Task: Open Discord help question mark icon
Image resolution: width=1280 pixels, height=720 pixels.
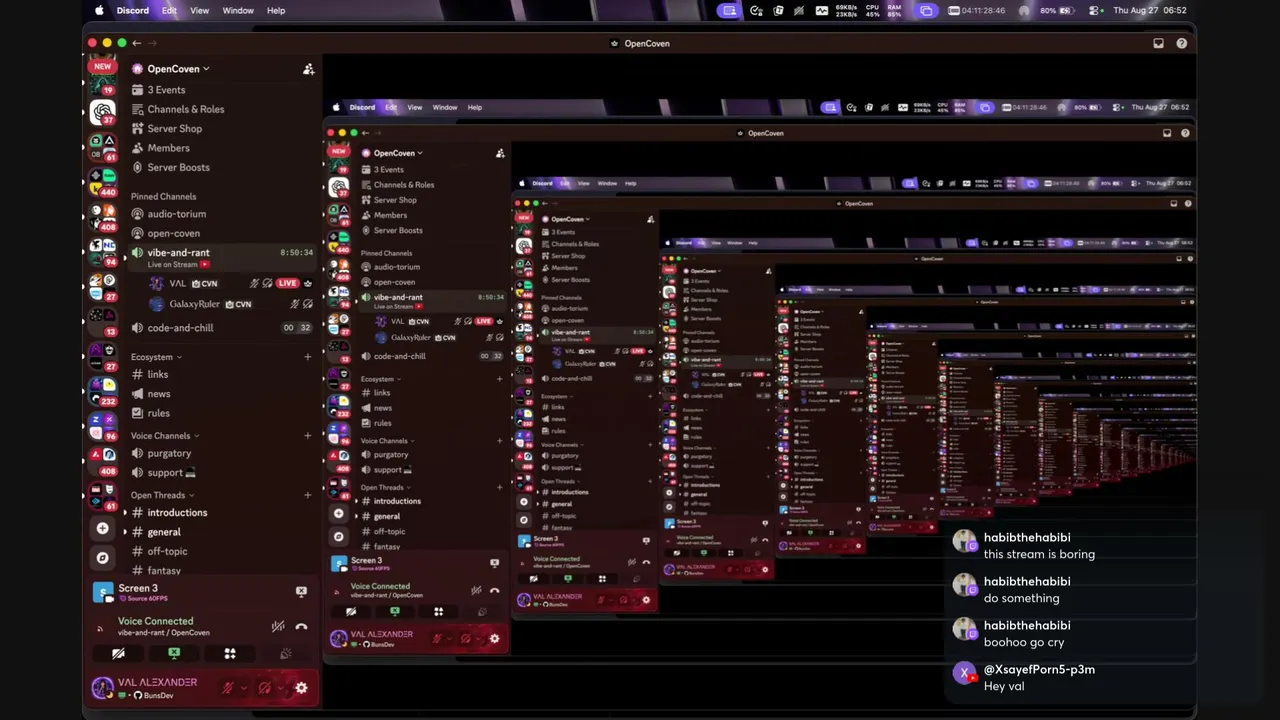Action: 1182,43
